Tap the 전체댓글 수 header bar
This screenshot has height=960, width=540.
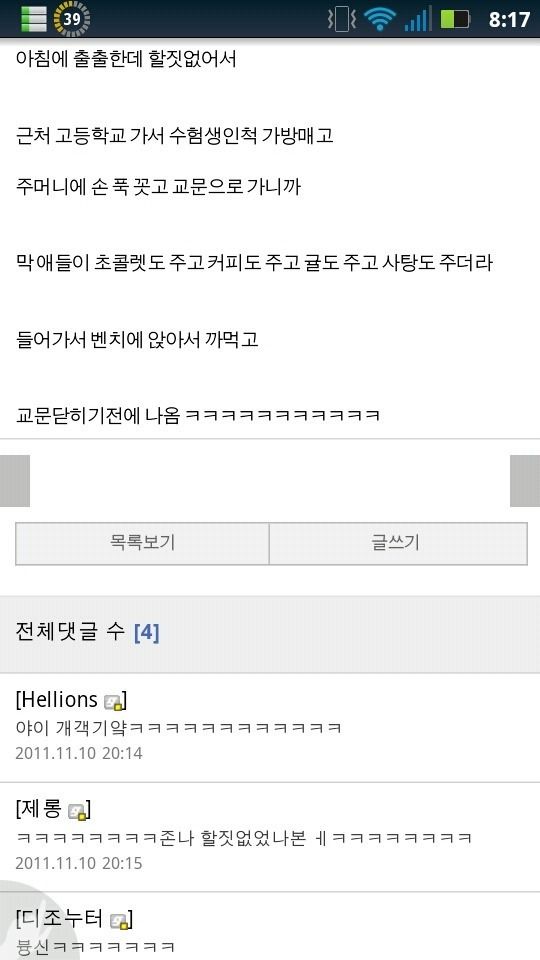[x=270, y=634]
